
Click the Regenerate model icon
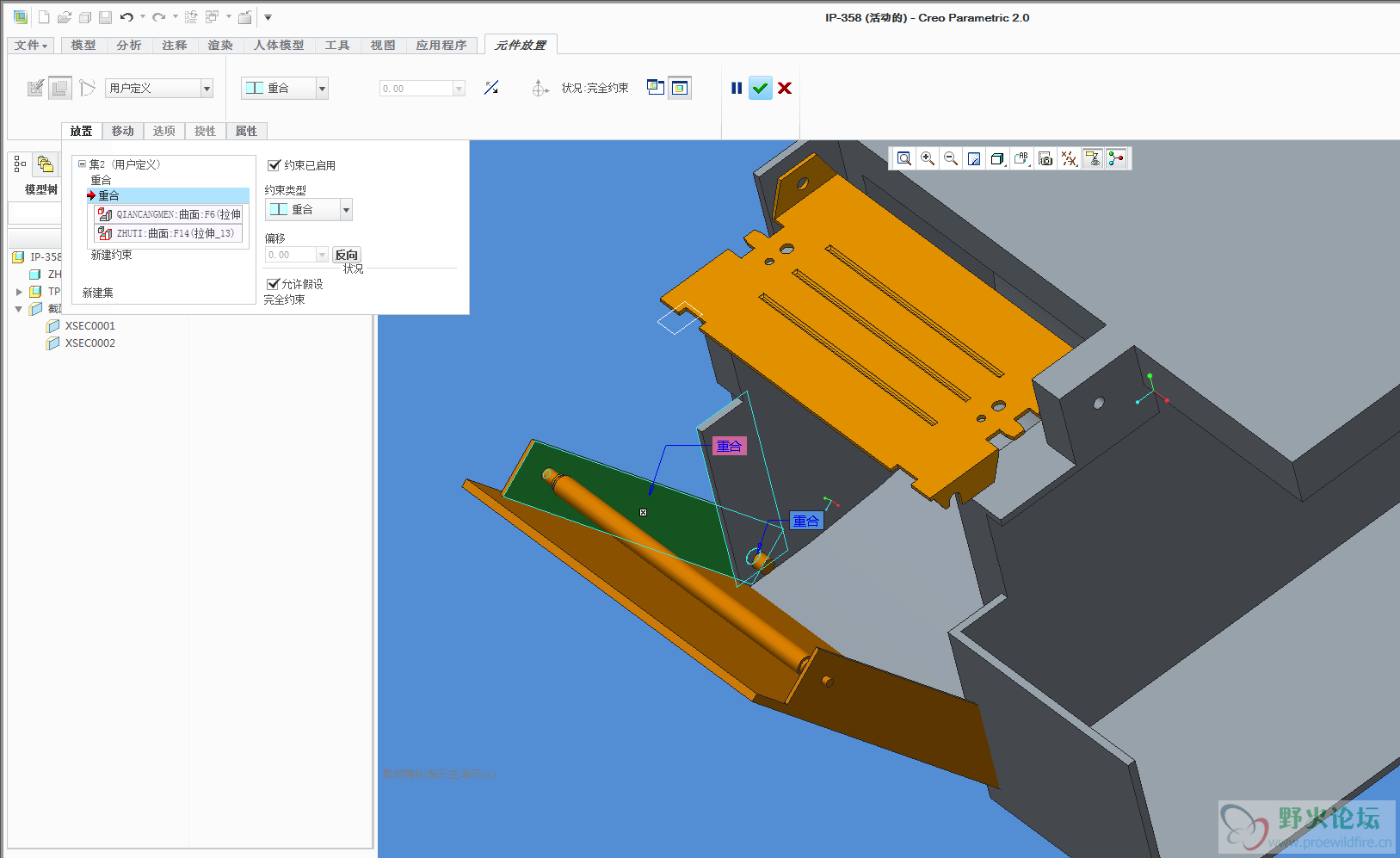pos(191,17)
